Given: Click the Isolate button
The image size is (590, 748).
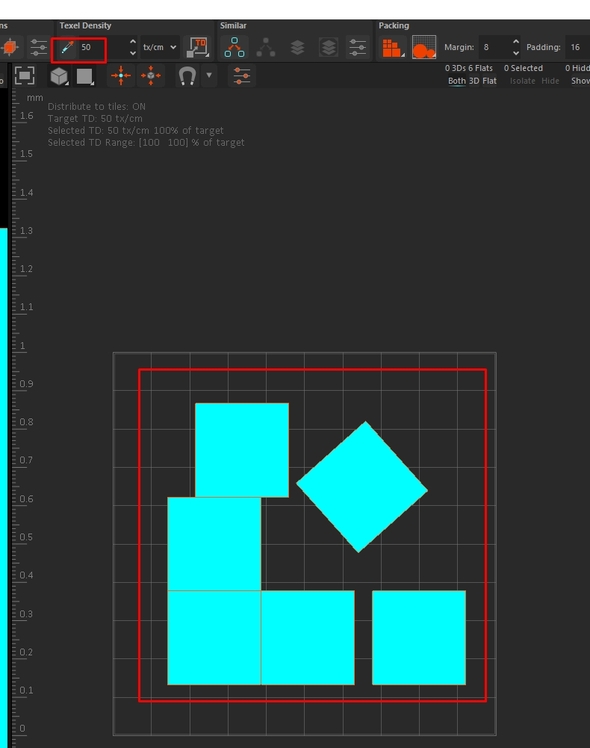Looking at the screenshot, I should click(x=522, y=81).
